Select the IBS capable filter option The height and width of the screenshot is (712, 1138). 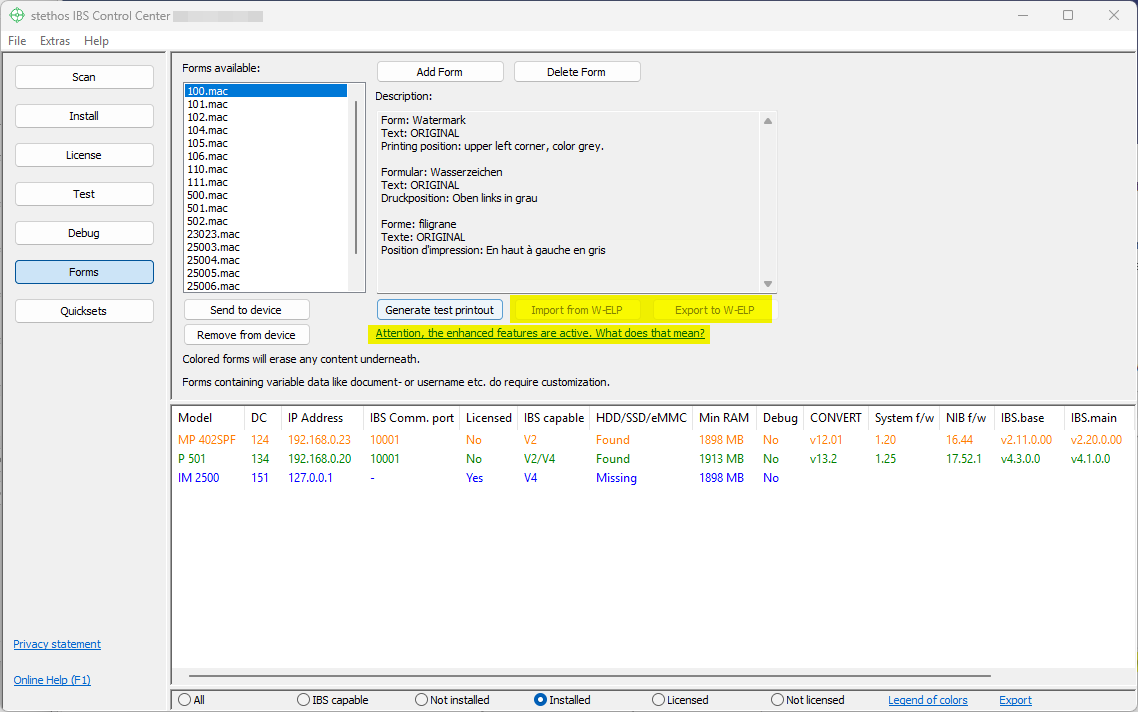tap(304, 700)
